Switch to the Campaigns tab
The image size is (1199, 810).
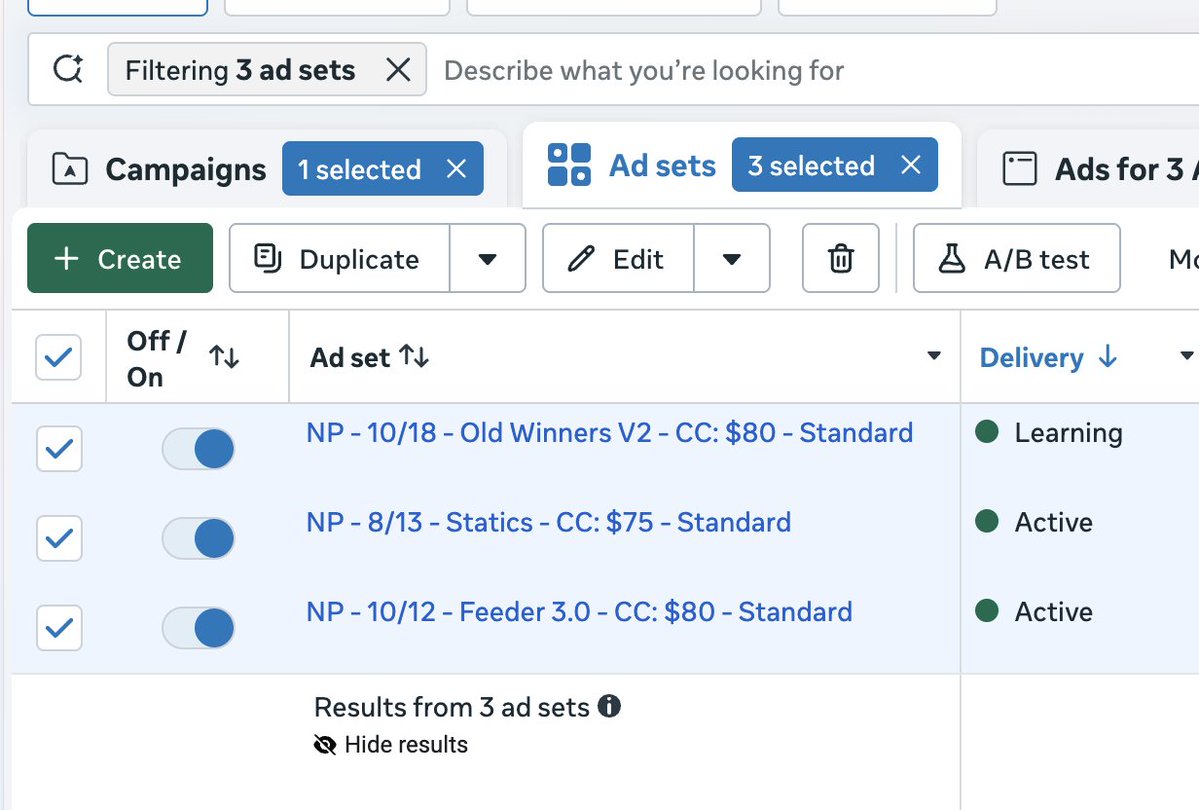pos(186,169)
